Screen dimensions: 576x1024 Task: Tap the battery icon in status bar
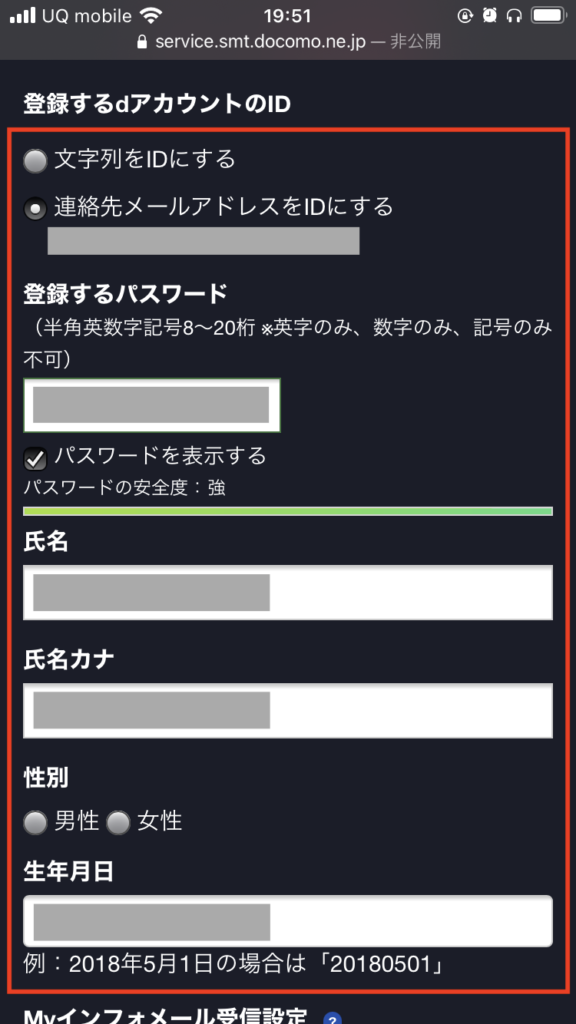[549, 15]
